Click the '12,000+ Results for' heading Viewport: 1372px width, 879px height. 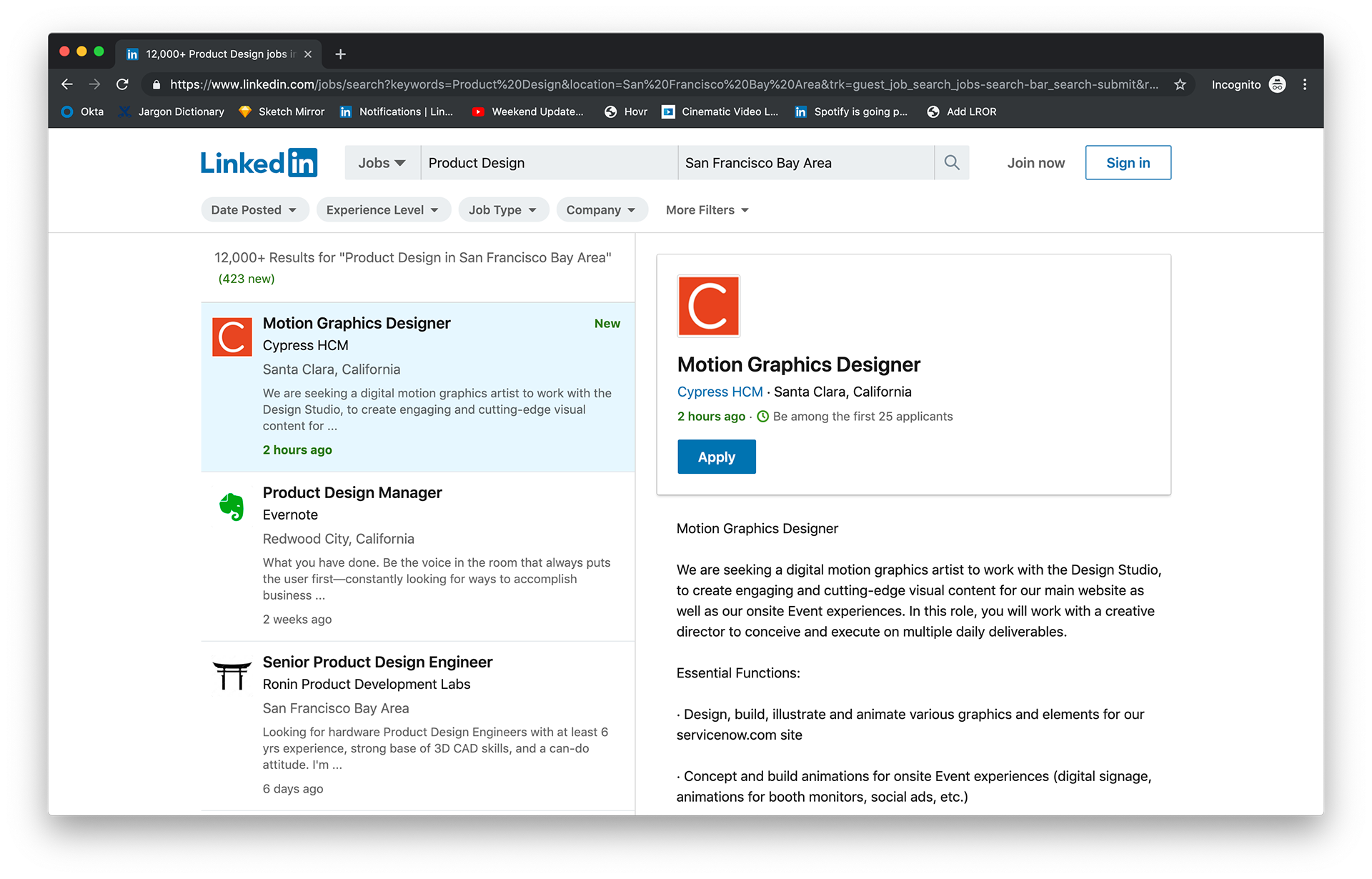coord(412,257)
